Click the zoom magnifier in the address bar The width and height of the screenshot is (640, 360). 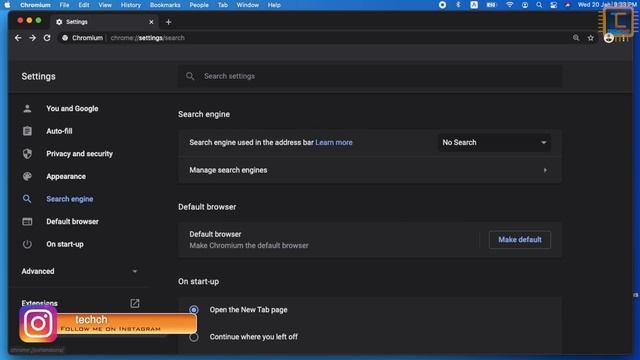point(576,38)
